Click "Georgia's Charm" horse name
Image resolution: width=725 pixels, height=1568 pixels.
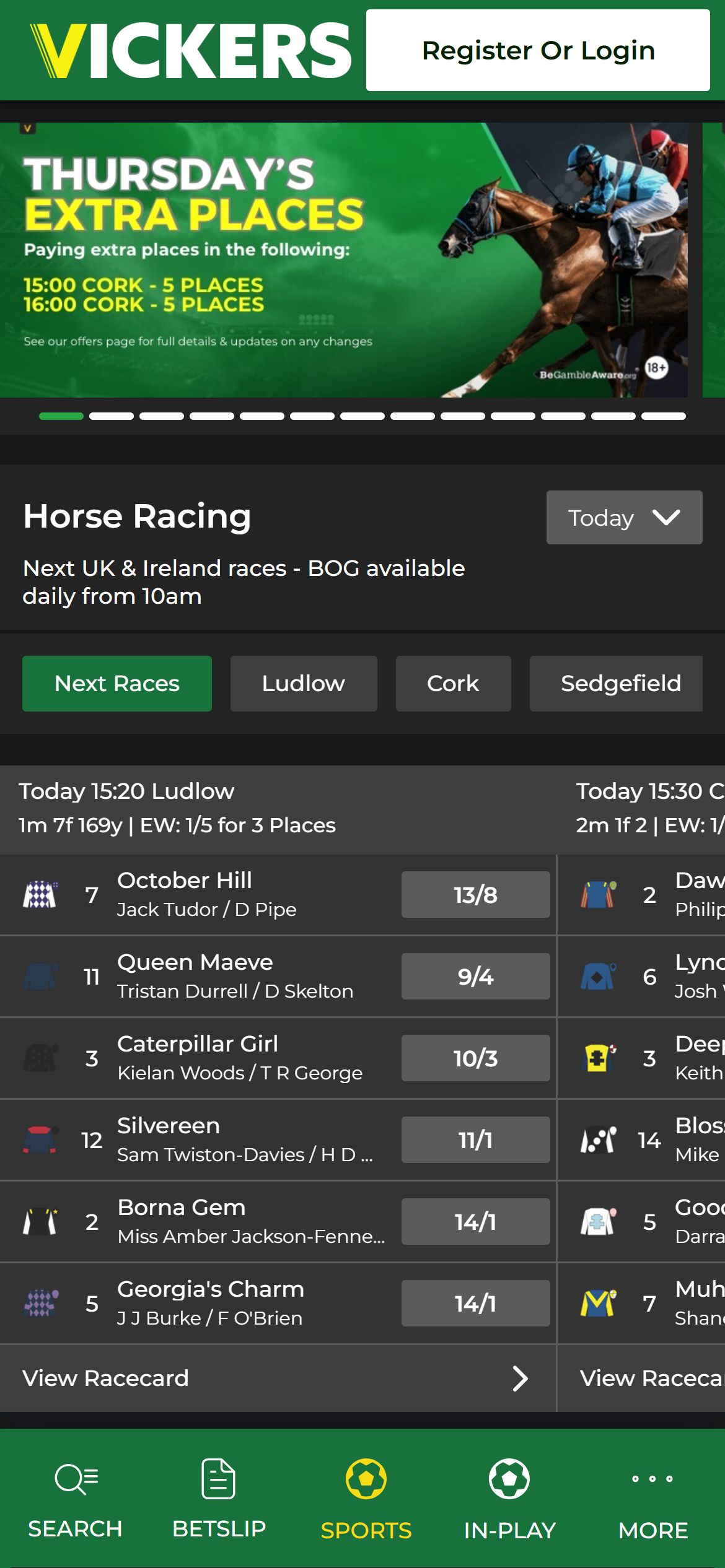(211, 1289)
